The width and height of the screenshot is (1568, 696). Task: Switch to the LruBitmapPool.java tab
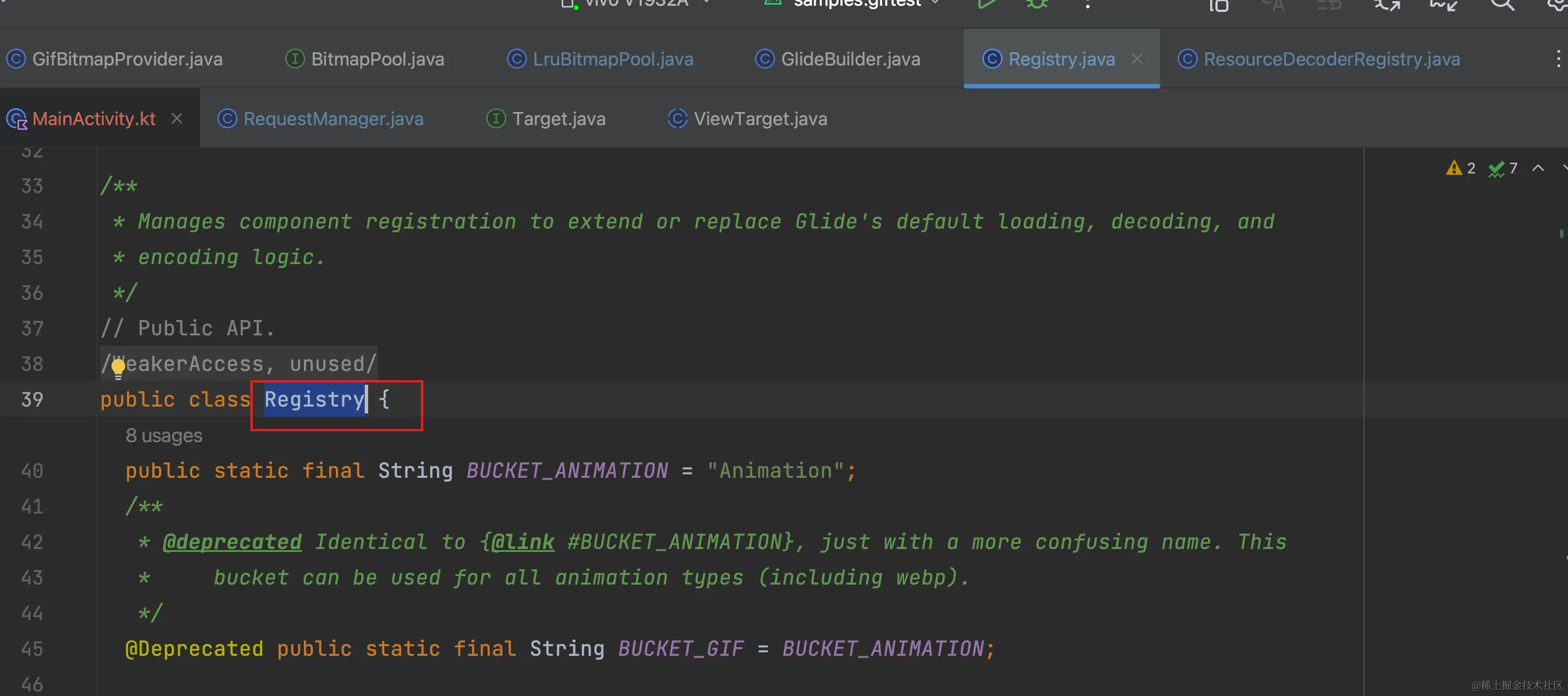coord(600,59)
